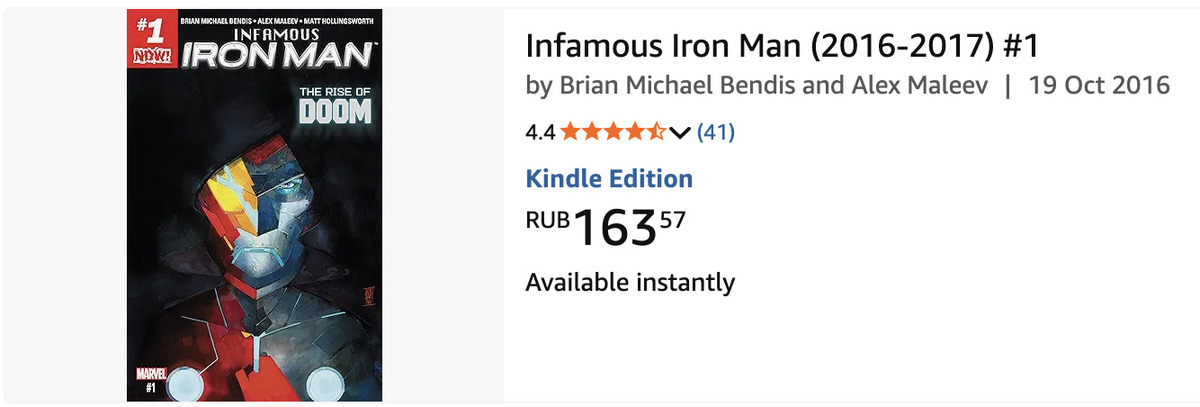Click the RUB 163.57 price
The image size is (1200, 407).
click(x=606, y=227)
